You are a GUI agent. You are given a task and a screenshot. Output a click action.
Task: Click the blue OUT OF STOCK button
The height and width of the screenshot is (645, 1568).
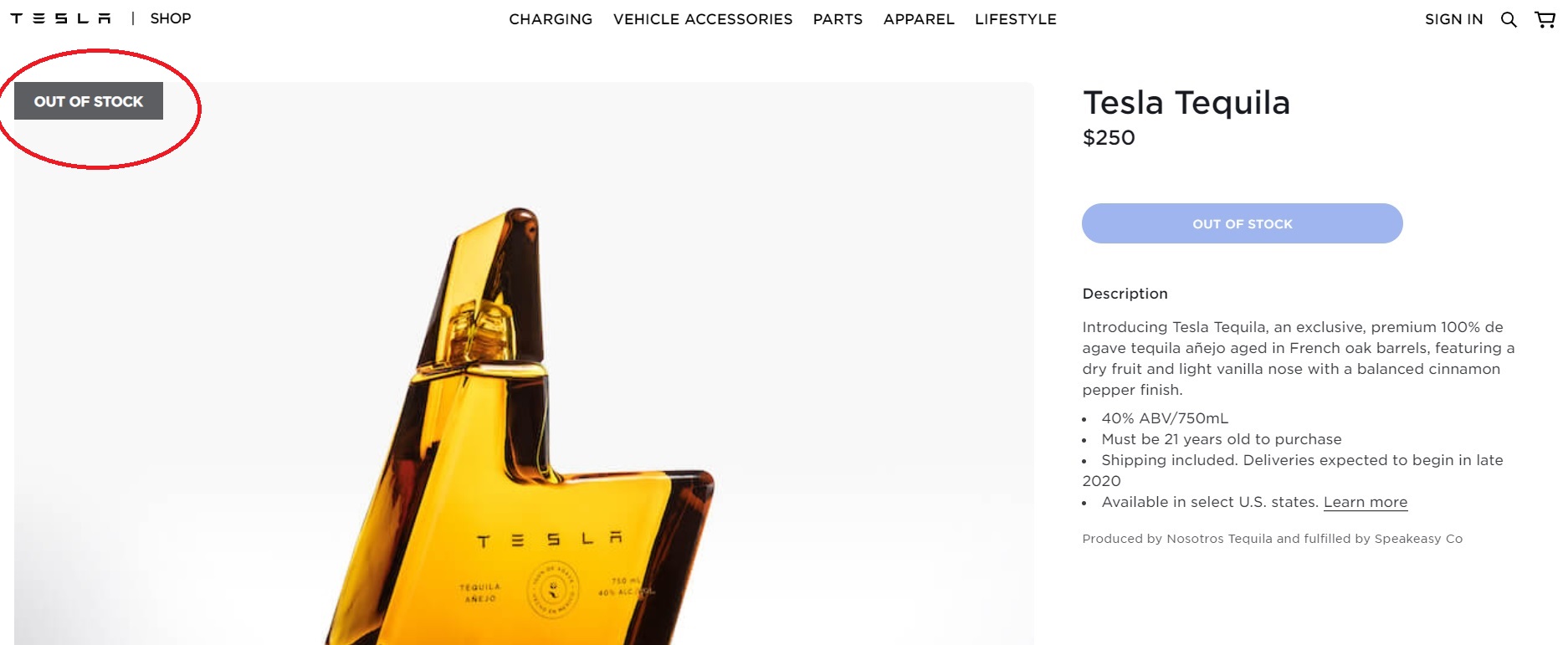pyautogui.click(x=1242, y=223)
